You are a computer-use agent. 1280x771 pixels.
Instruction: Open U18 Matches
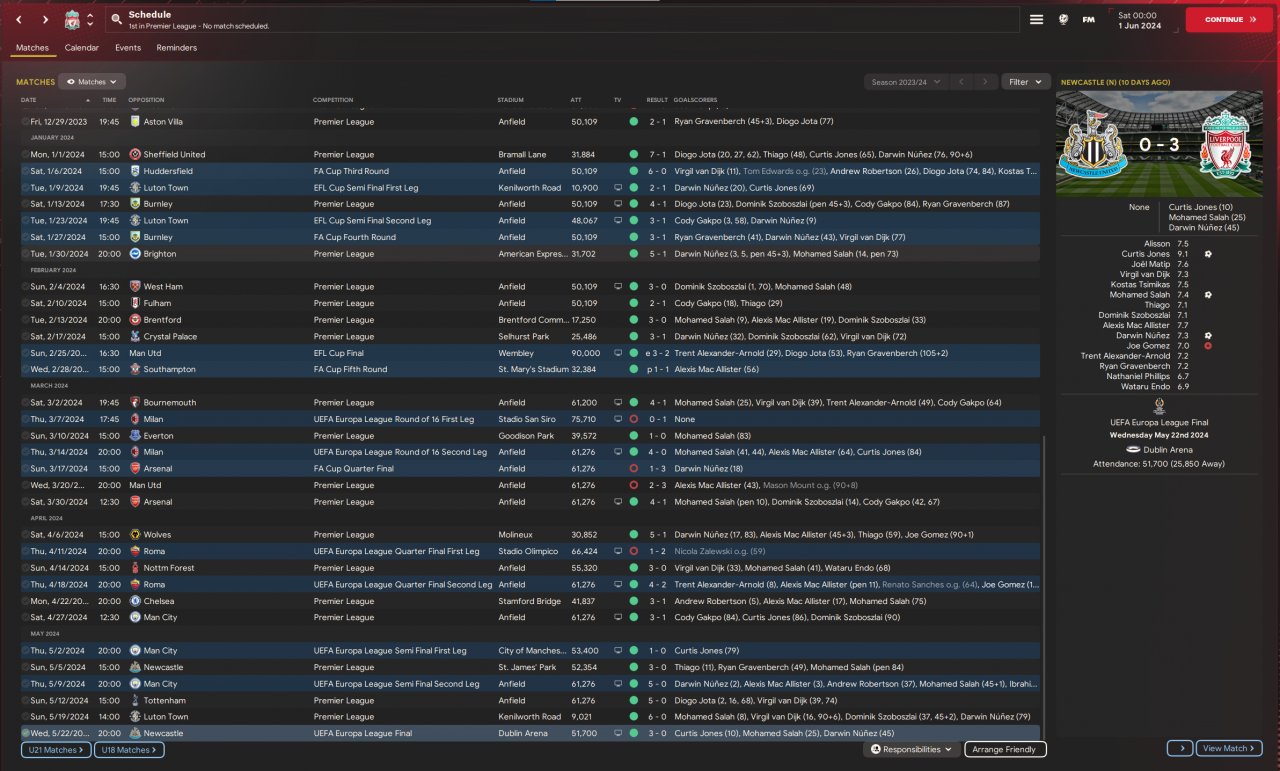129,750
